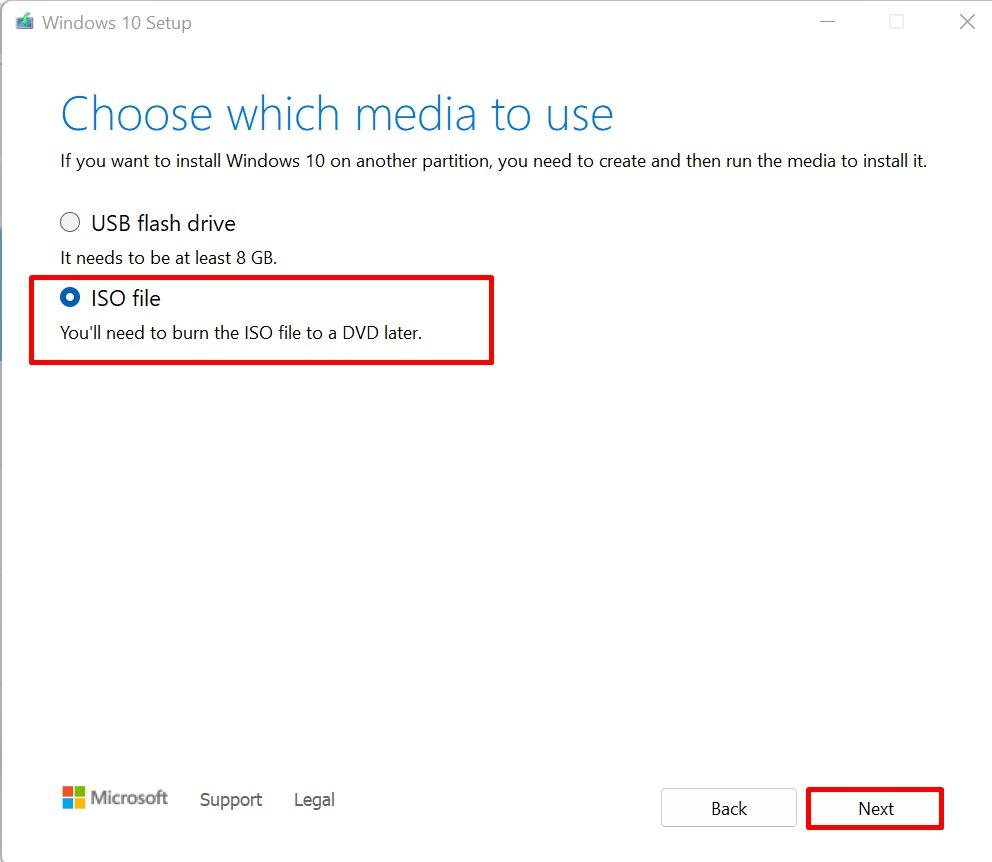The height and width of the screenshot is (862, 992).
Task: Click the 'Windows 10 Setup' window title text
Action: pos(116,23)
